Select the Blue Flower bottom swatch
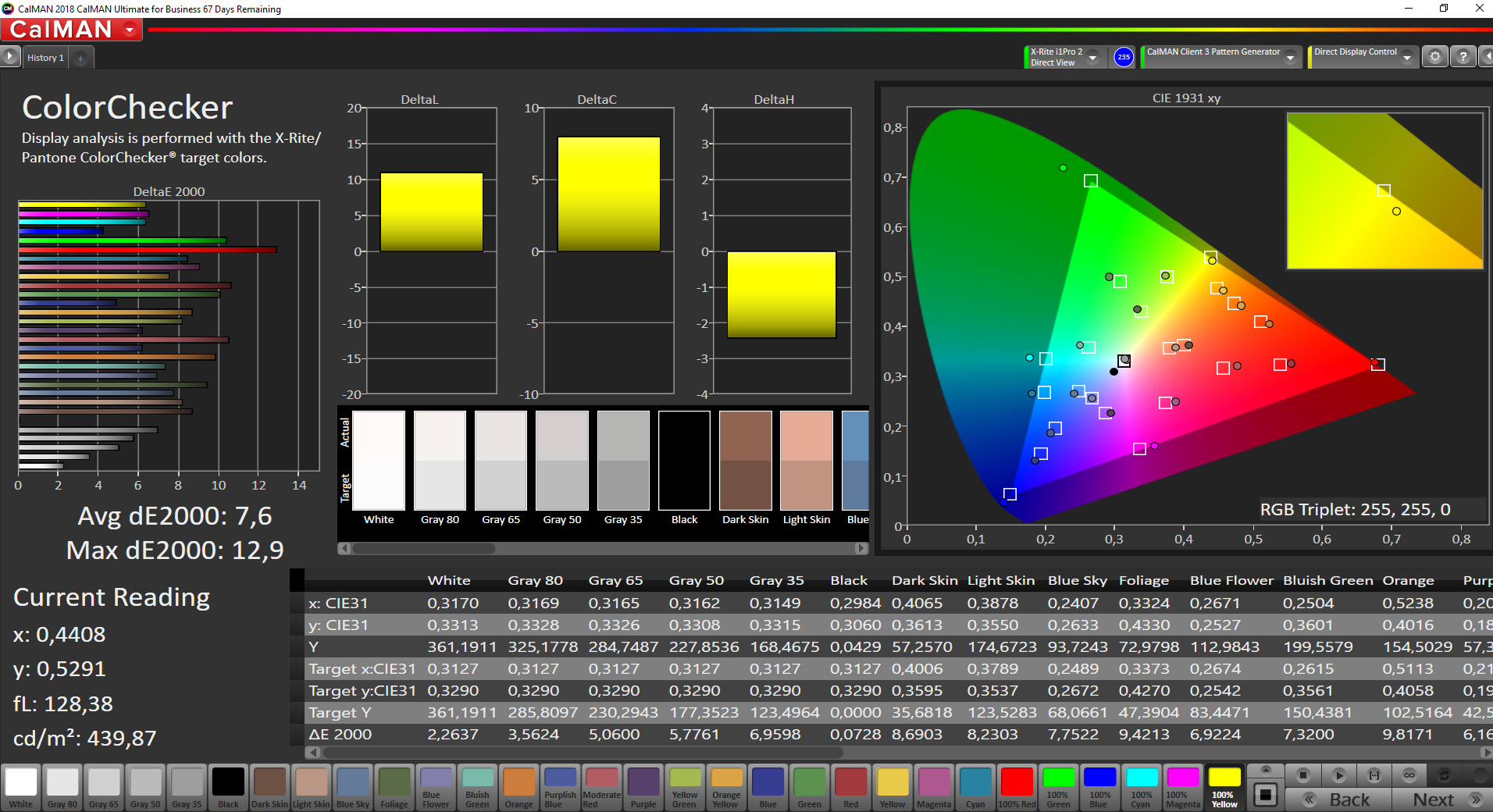The height and width of the screenshot is (812, 1493). click(436, 787)
